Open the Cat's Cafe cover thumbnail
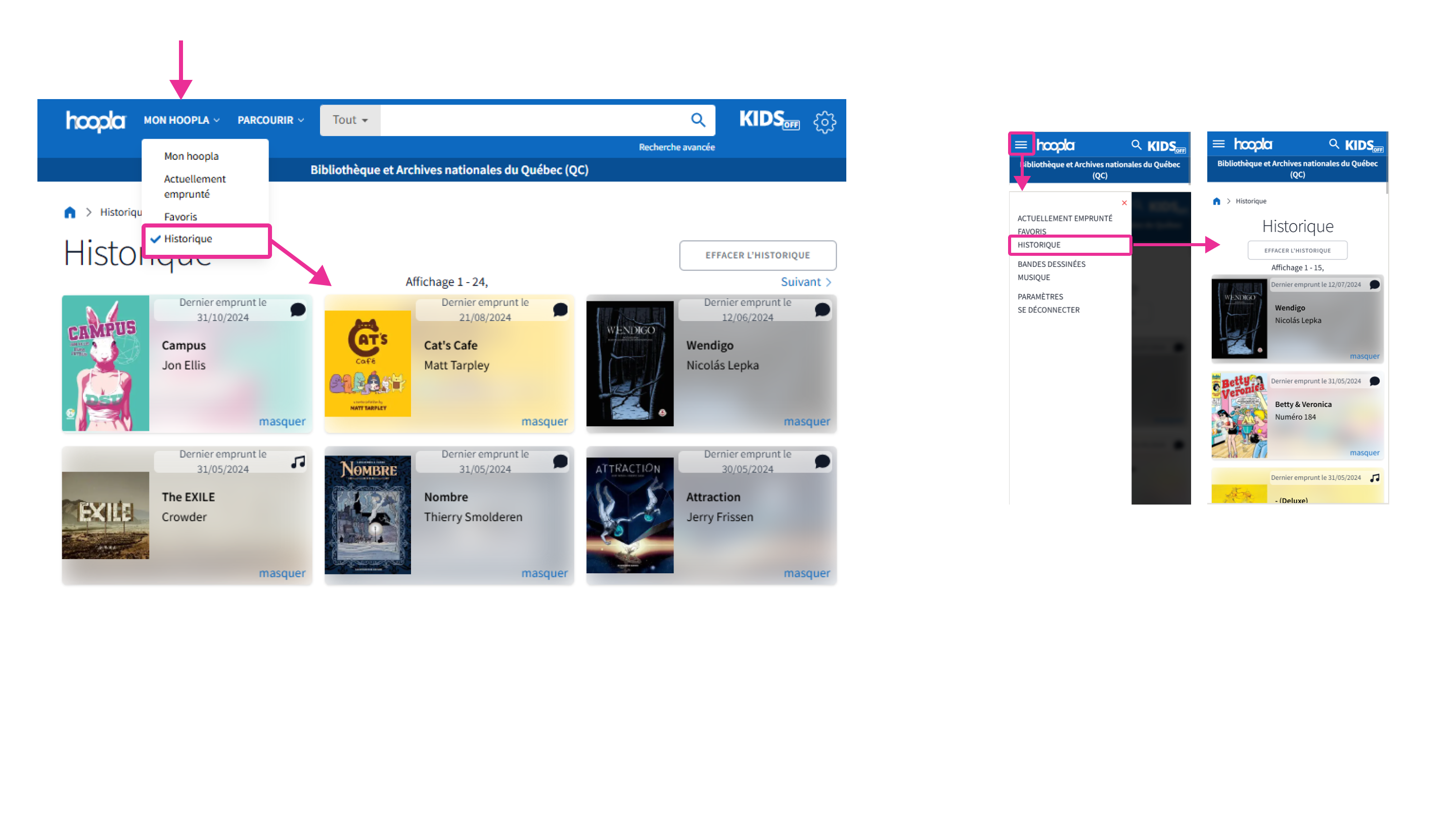Viewport: 1456px width, 819px height. point(368,363)
